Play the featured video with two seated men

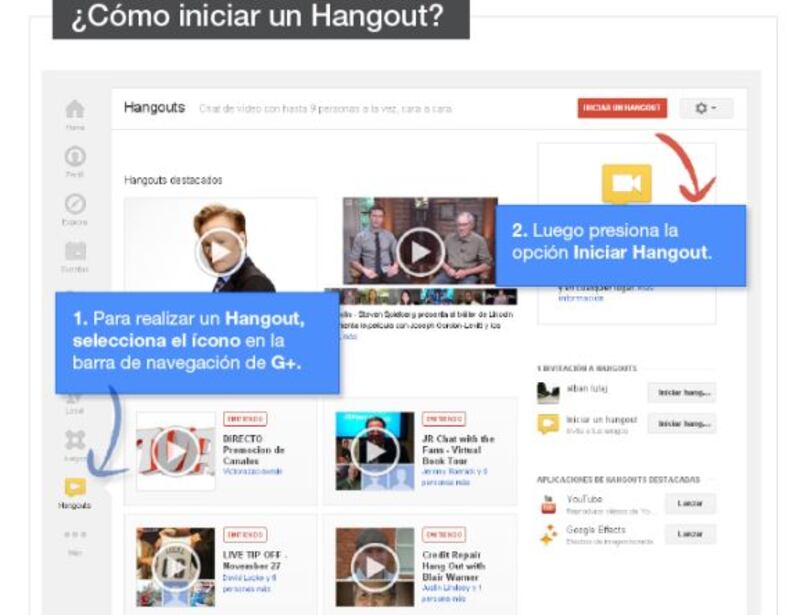point(420,252)
